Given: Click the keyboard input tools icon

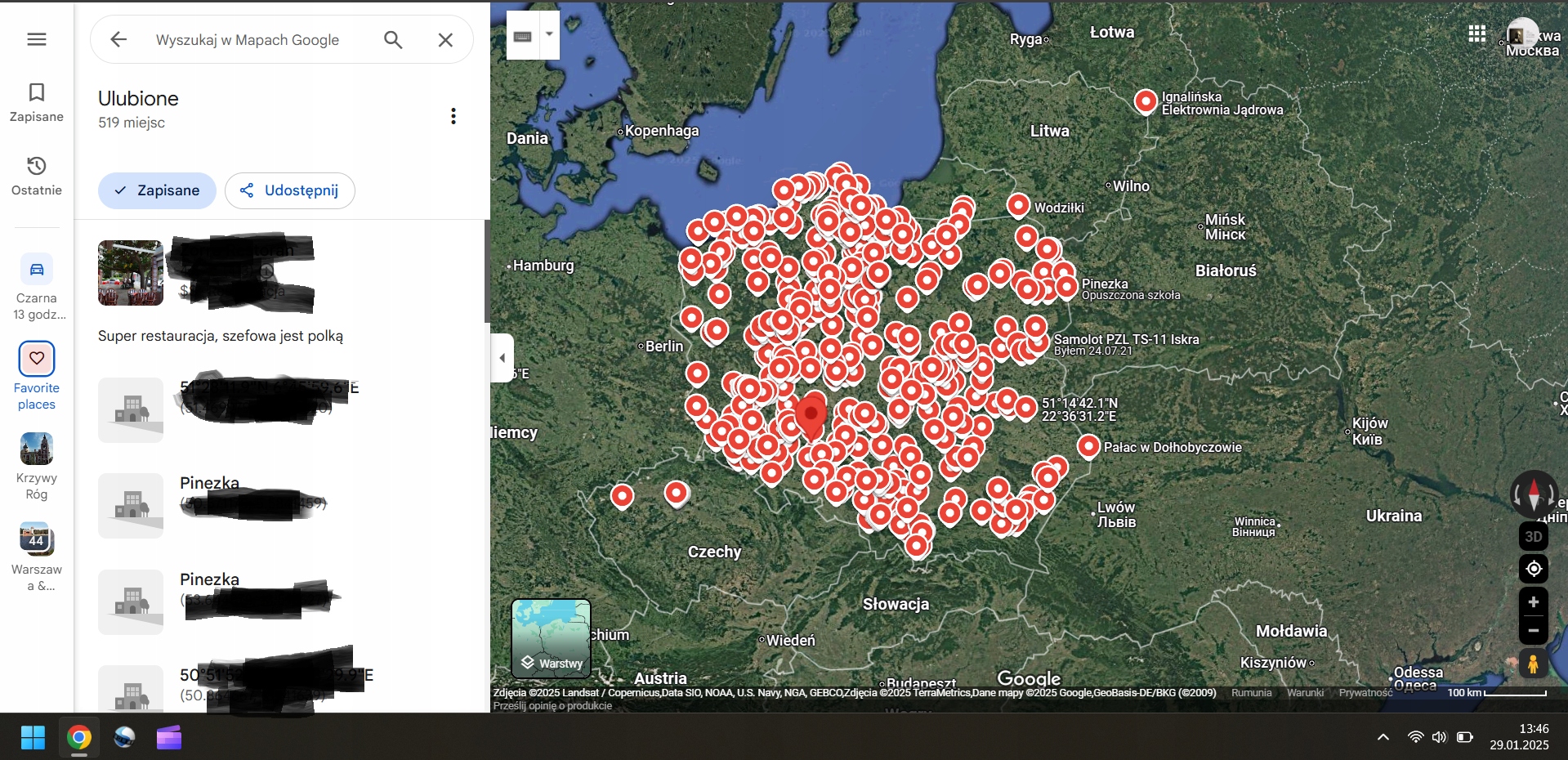Looking at the screenshot, I should (523, 36).
